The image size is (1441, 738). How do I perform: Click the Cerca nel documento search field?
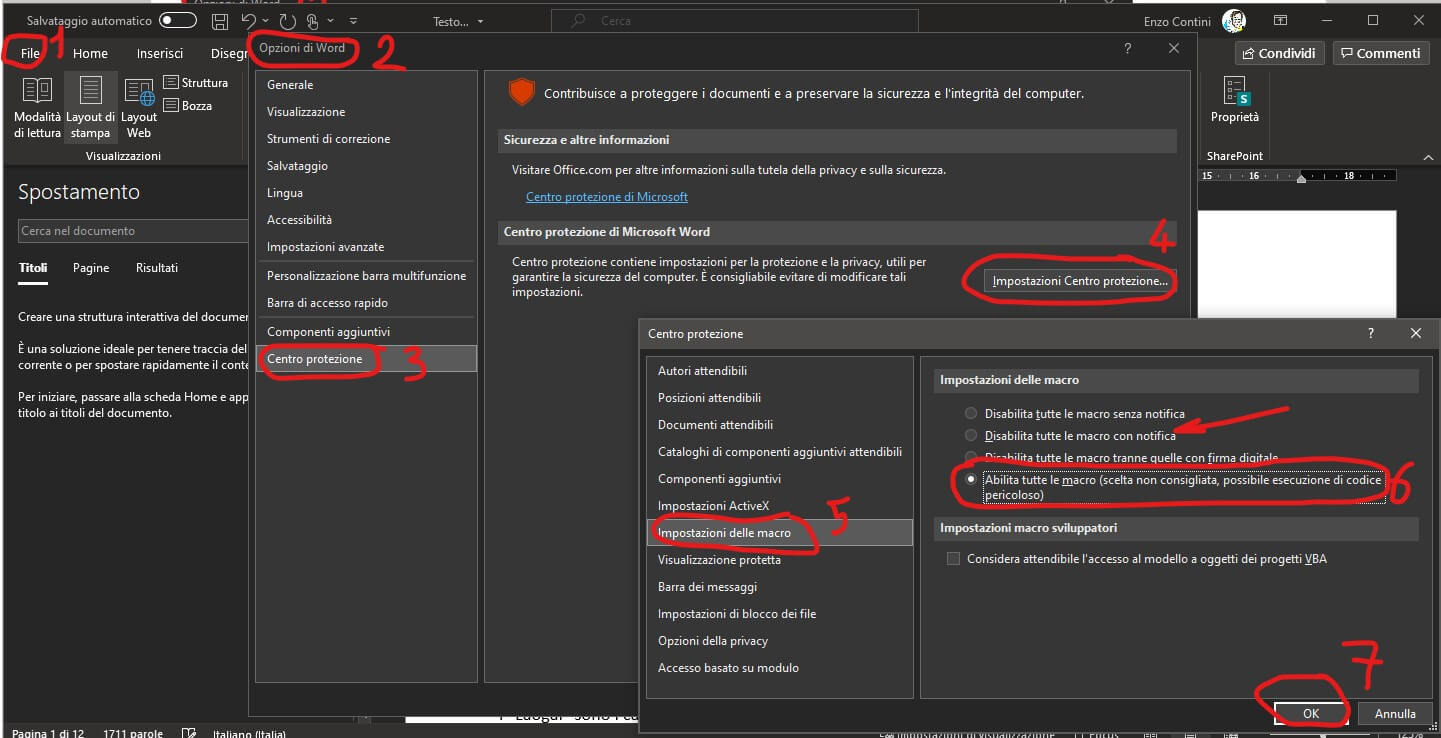(x=130, y=231)
